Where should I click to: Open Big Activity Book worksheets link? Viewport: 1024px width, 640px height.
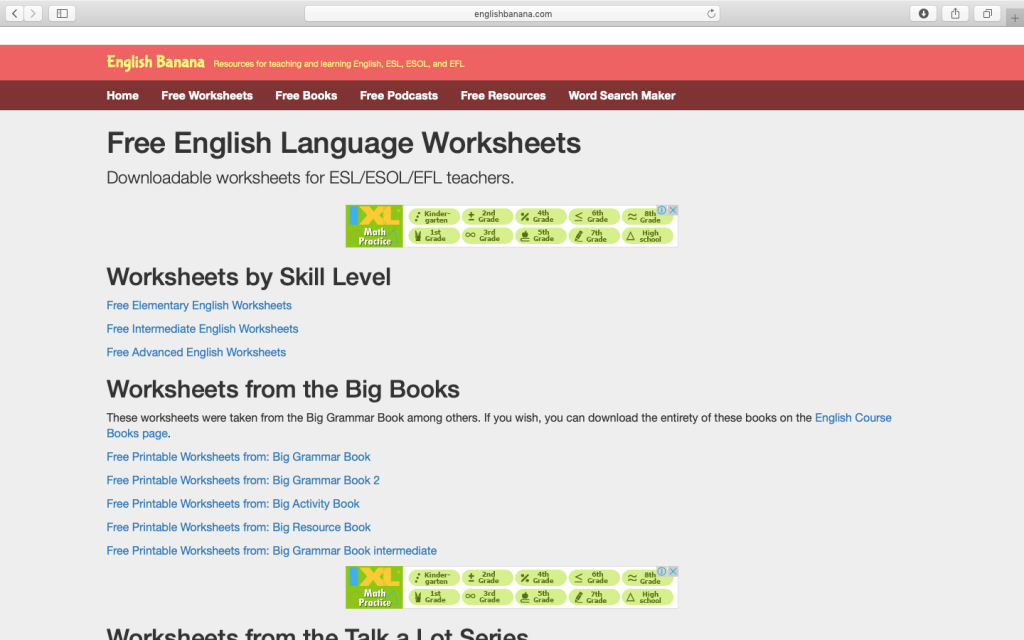point(233,504)
